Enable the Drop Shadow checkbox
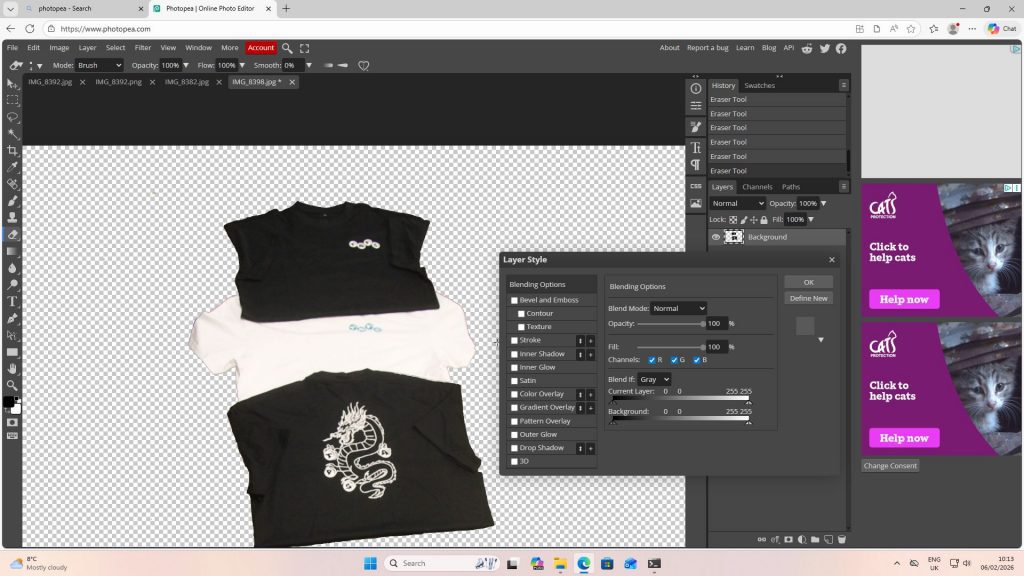 (x=515, y=448)
